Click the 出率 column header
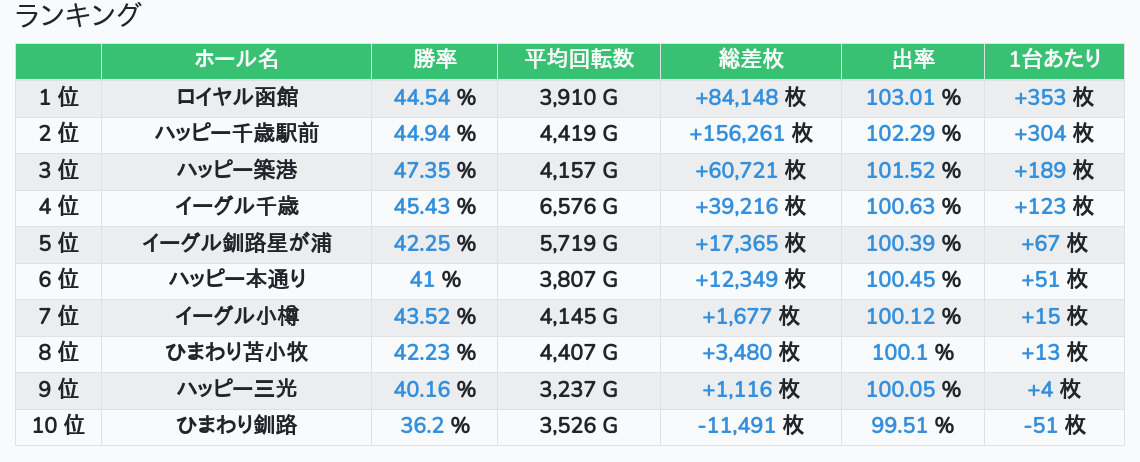The width and height of the screenshot is (1140, 462). pyautogui.click(x=912, y=60)
